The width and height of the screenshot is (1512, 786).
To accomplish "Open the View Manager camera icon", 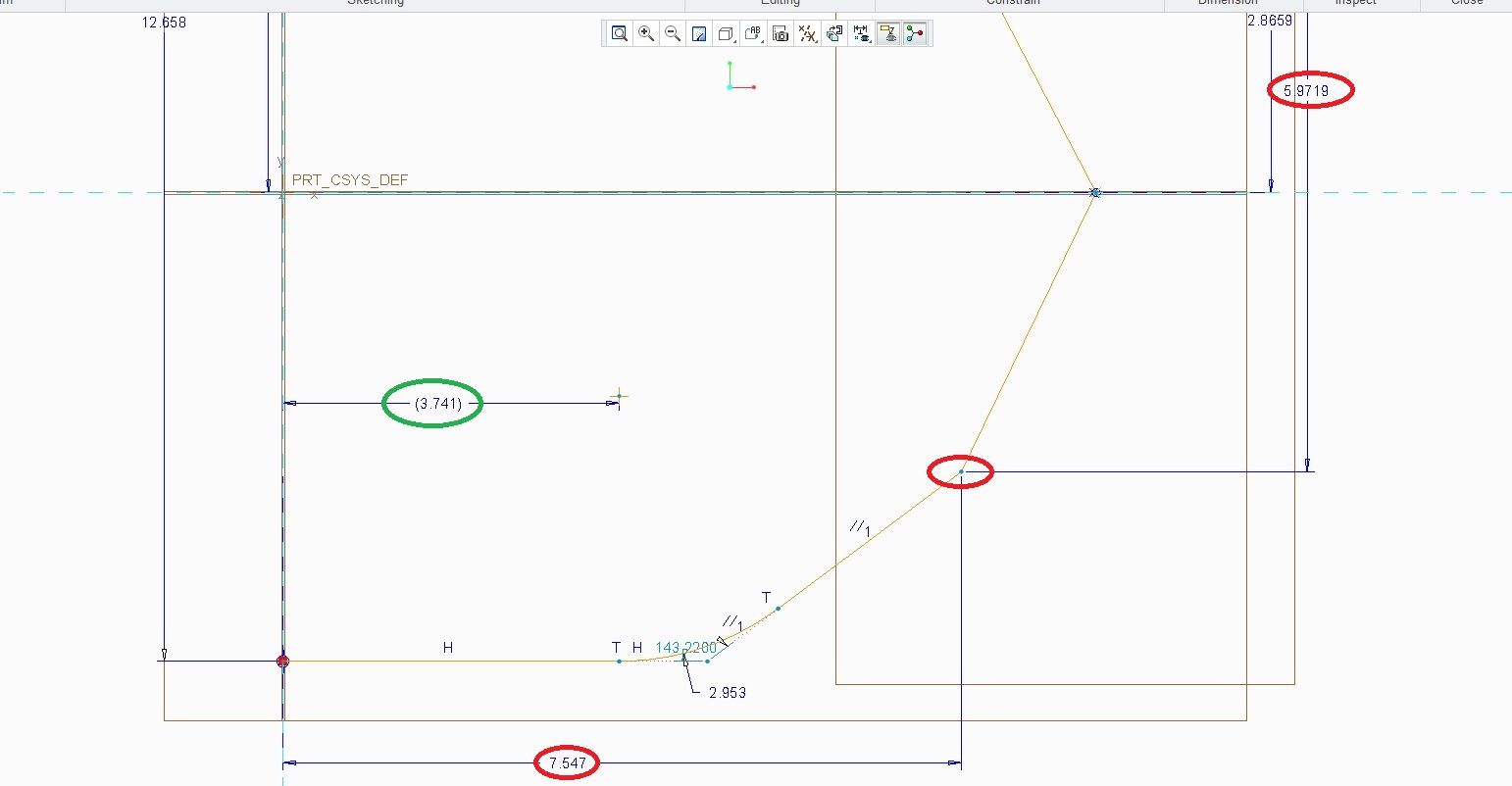I will [x=781, y=34].
